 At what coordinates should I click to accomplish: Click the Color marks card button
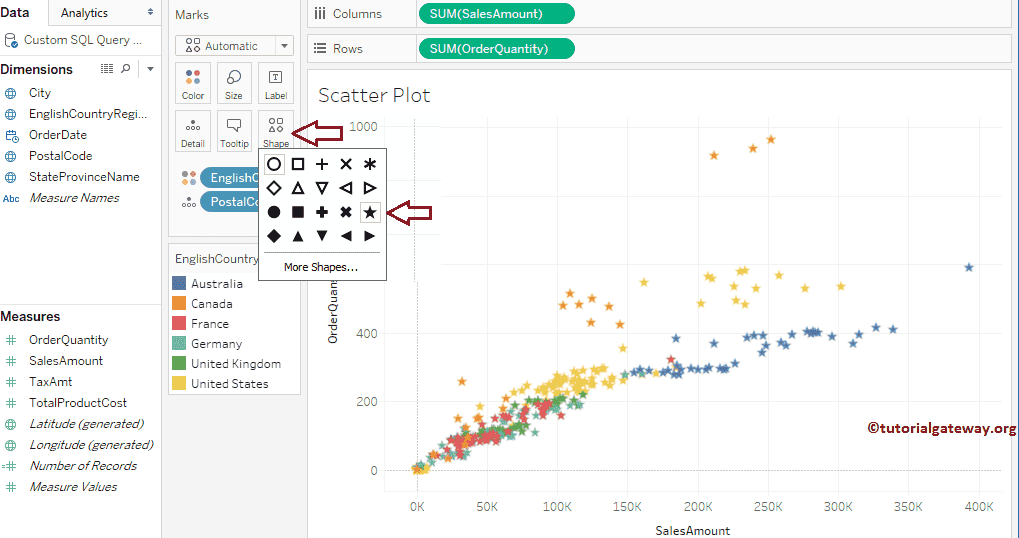193,84
